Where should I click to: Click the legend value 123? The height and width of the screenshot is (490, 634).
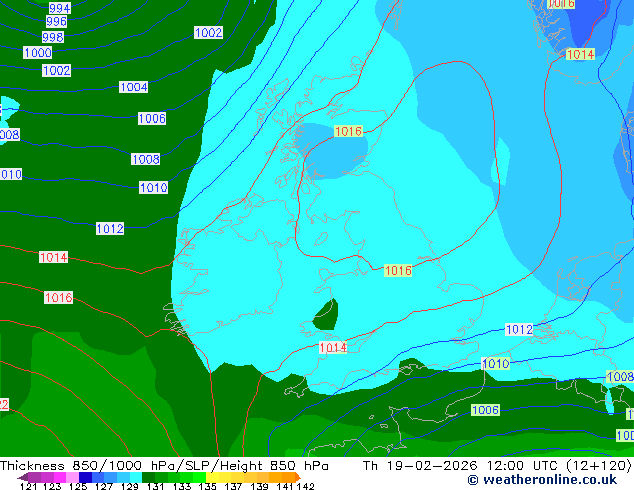pyautogui.click(x=53, y=486)
